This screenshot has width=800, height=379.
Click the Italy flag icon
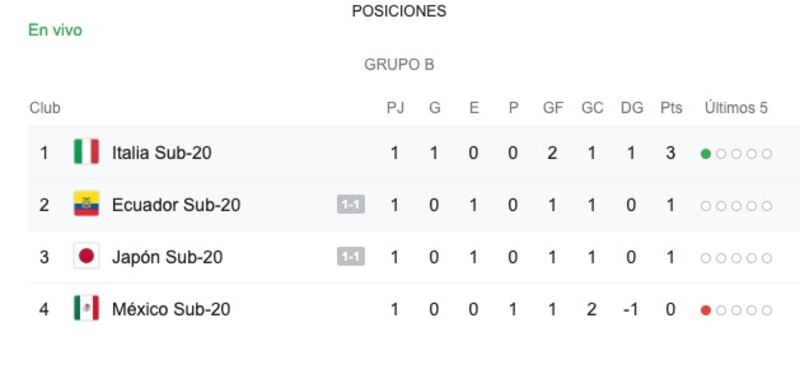(x=86, y=152)
